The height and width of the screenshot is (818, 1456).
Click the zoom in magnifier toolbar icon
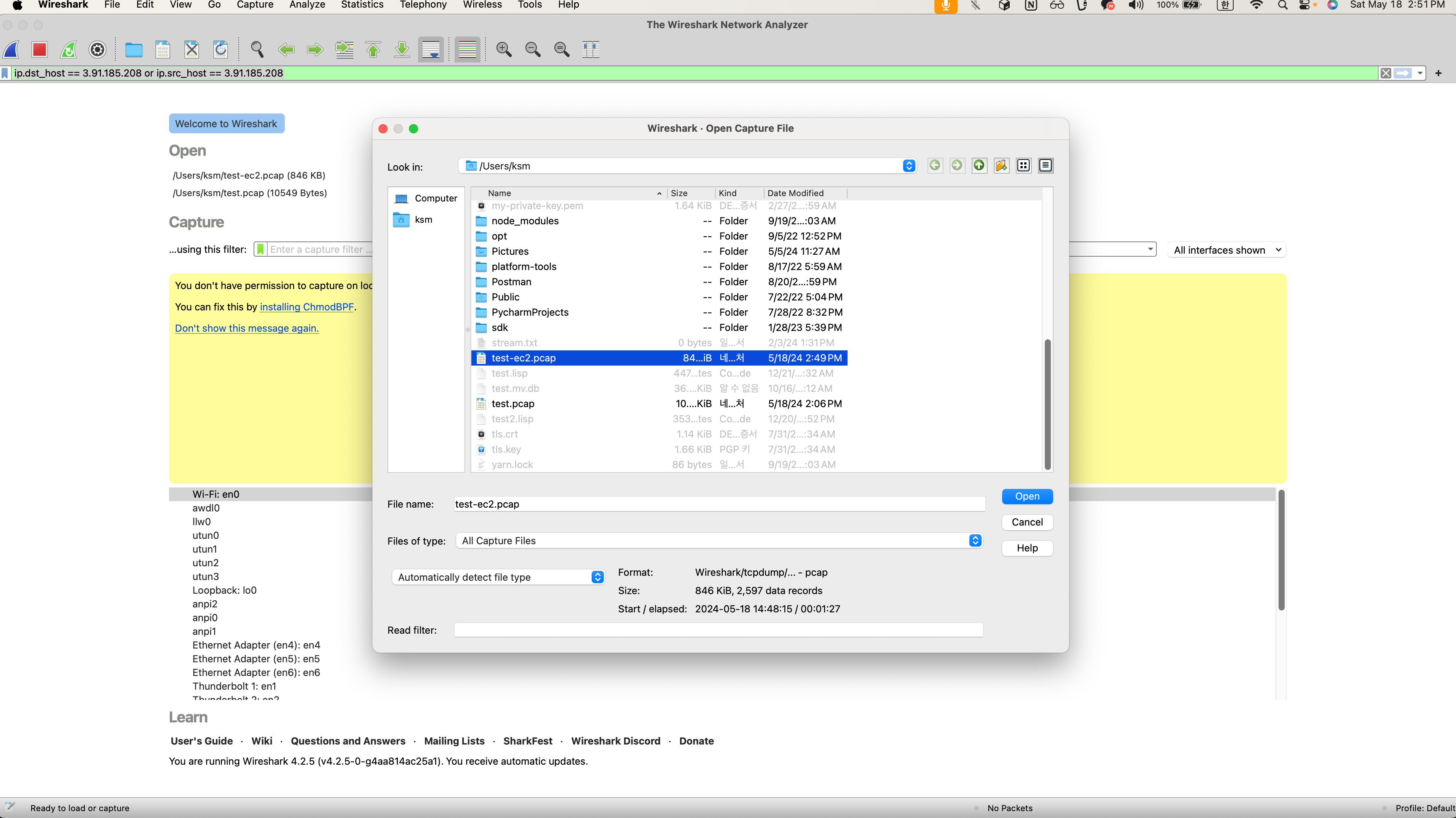click(x=503, y=50)
